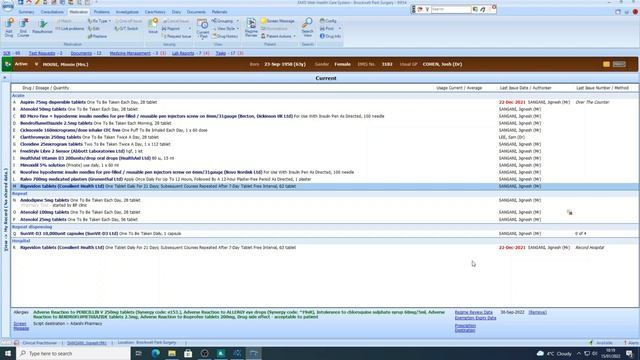Open Microsoft Edge from the taskbar
Screen dimensions: 640x360
click(x=156, y=353)
